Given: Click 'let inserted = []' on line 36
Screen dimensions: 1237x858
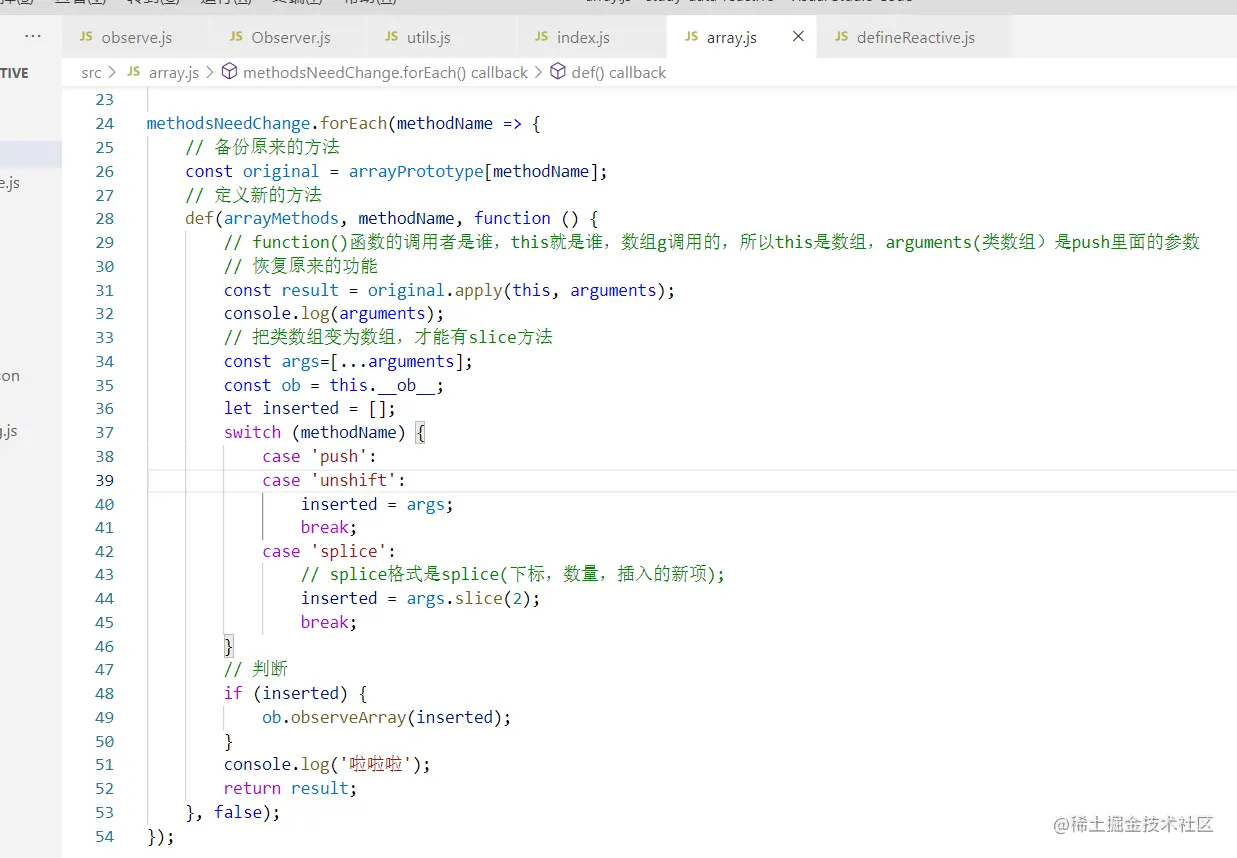Looking at the screenshot, I should tap(305, 408).
